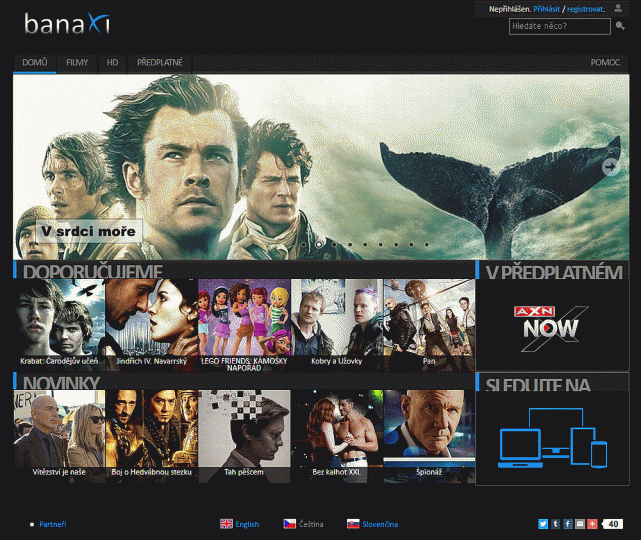Viewport: 641px width, 540px height.
Task: Click the Sledujte na heading
Action: 538,384
